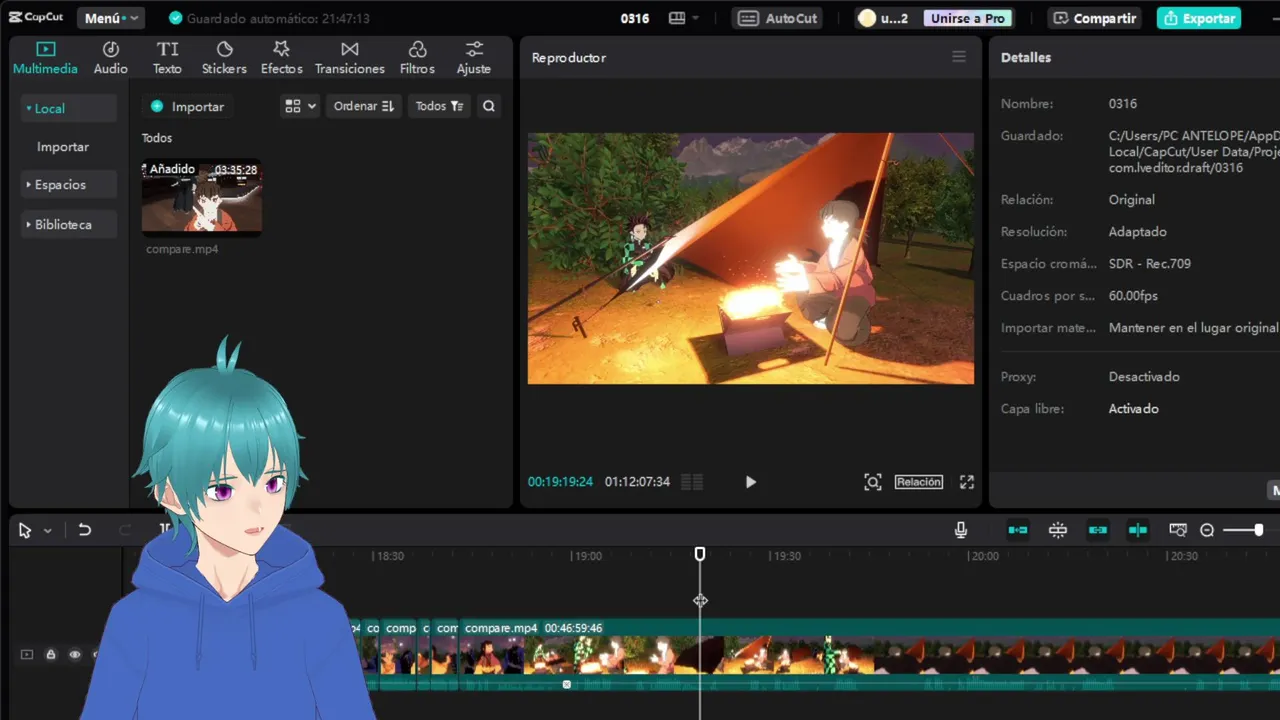1280x720 pixels.
Task: Click the quality bars icon beside timecode
Action: (692, 482)
